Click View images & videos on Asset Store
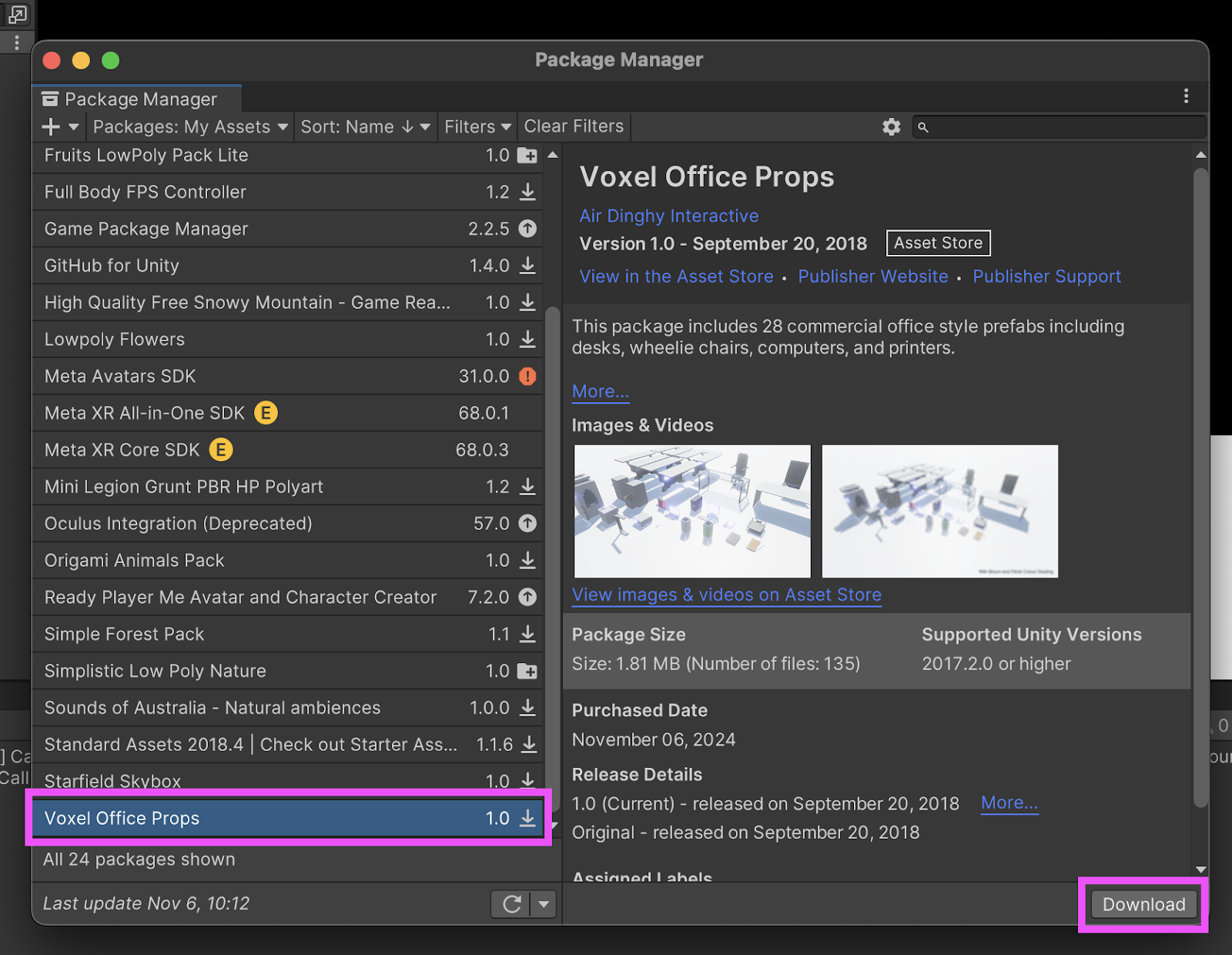Image resolution: width=1232 pixels, height=955 pixels. (x=726, y=595)
